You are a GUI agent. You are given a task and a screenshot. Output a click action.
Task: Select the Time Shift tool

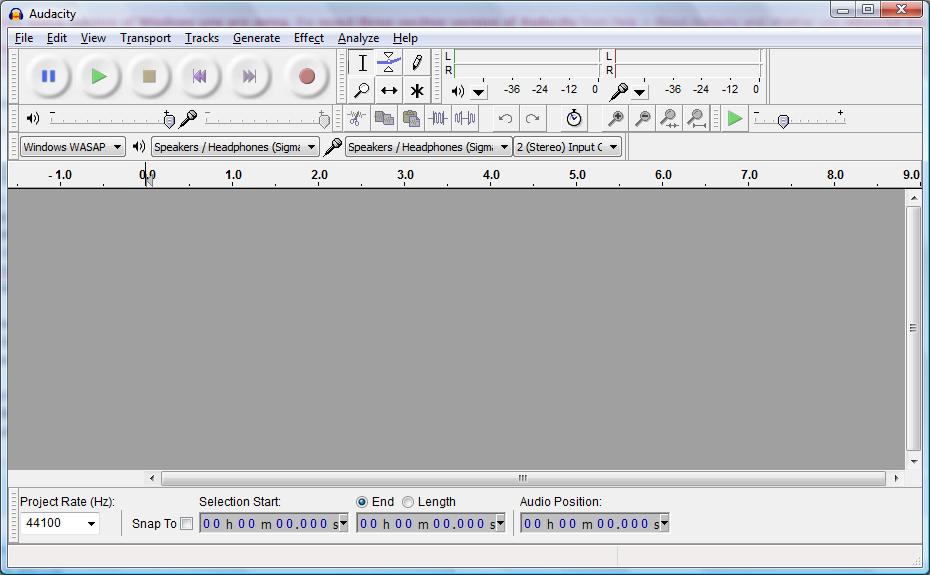point(389,90)
